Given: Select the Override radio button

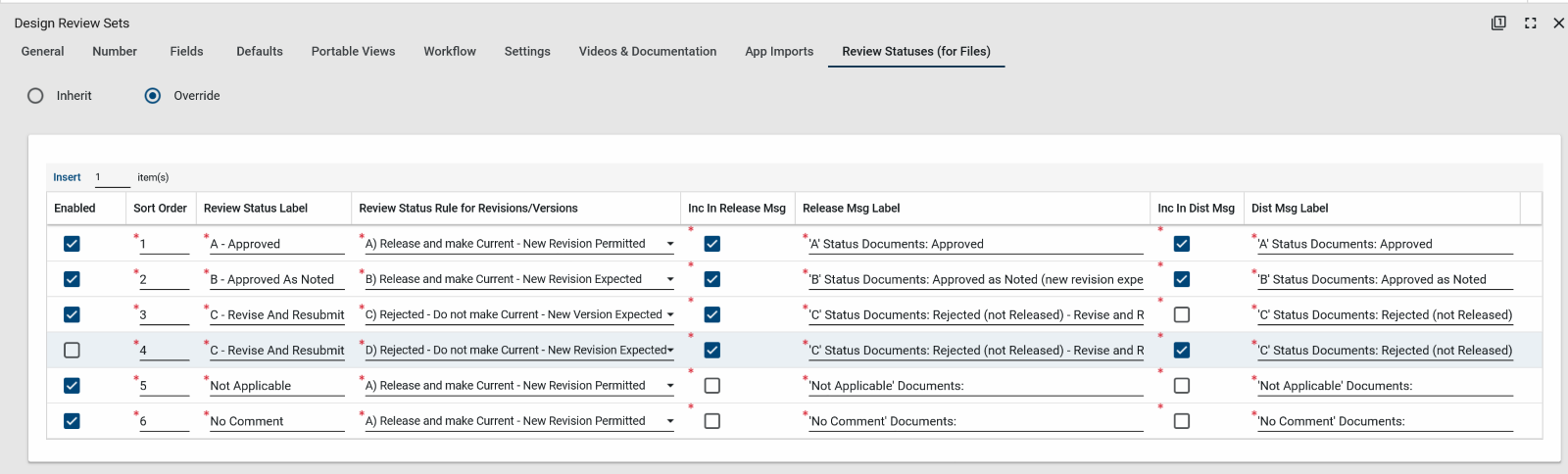Looking at the screenshot, I should coord(153,96).
